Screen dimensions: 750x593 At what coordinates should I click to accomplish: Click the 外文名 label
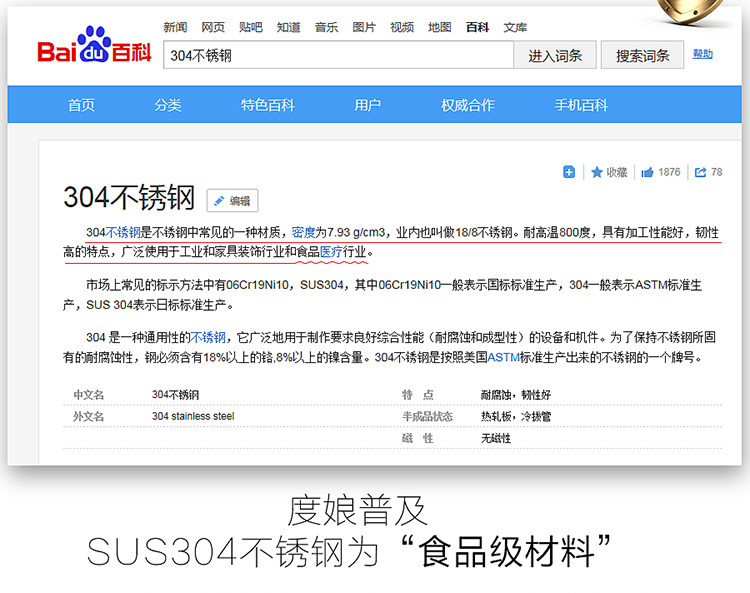click(88, 416)
